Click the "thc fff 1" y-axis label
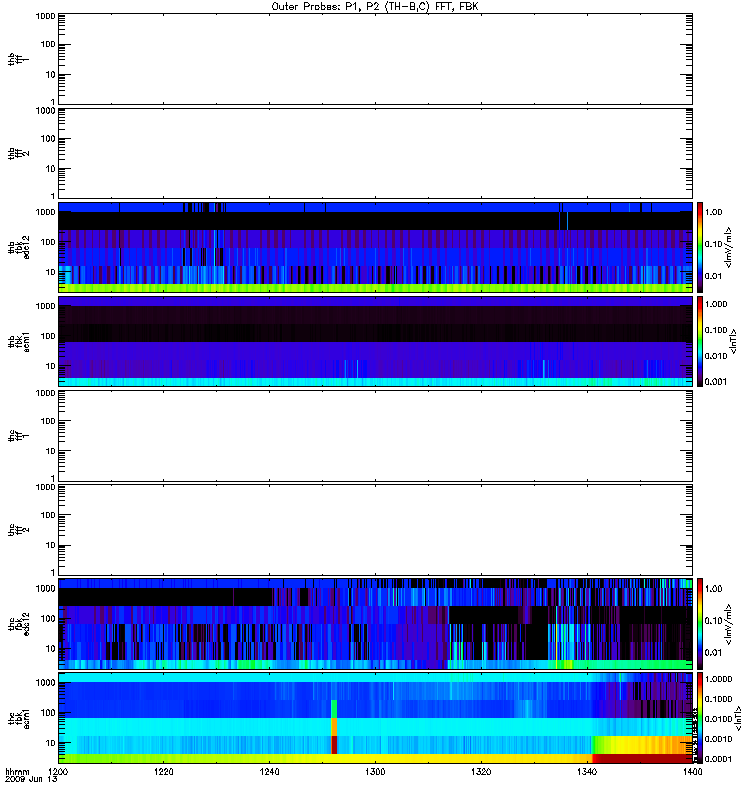Viewport: 750px width, 800px height. (x=18, y=436)
